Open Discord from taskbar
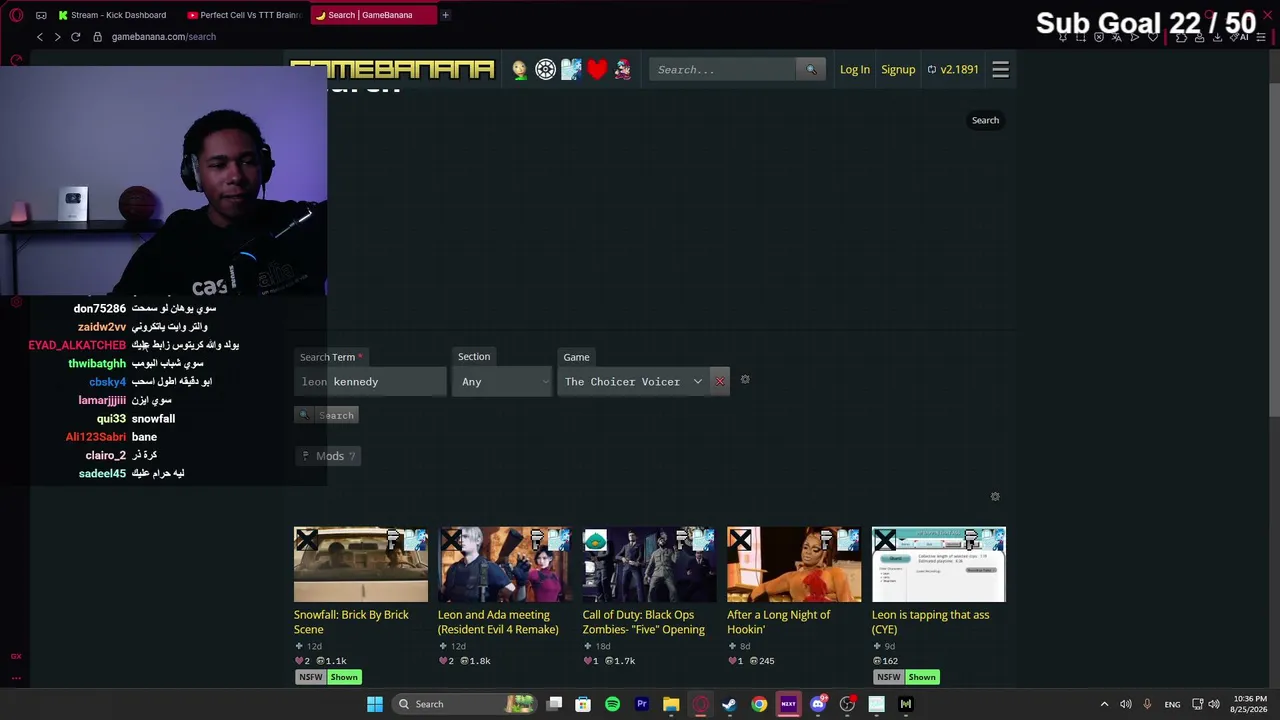This screenshot has height=720, width=1280. pos(818,704)
